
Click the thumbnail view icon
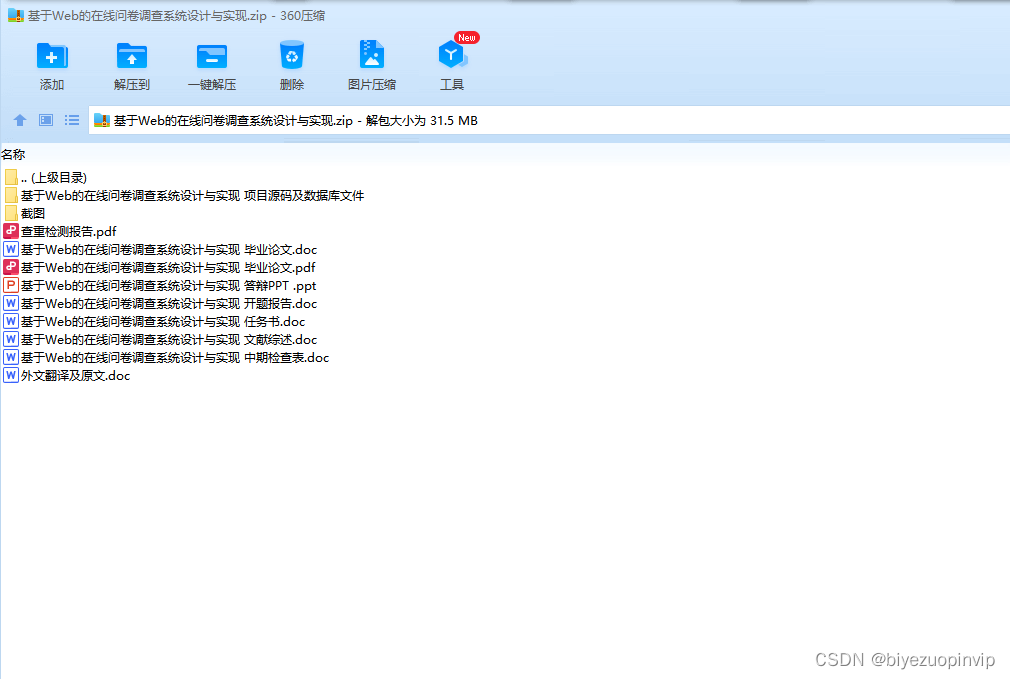point(45,119)
